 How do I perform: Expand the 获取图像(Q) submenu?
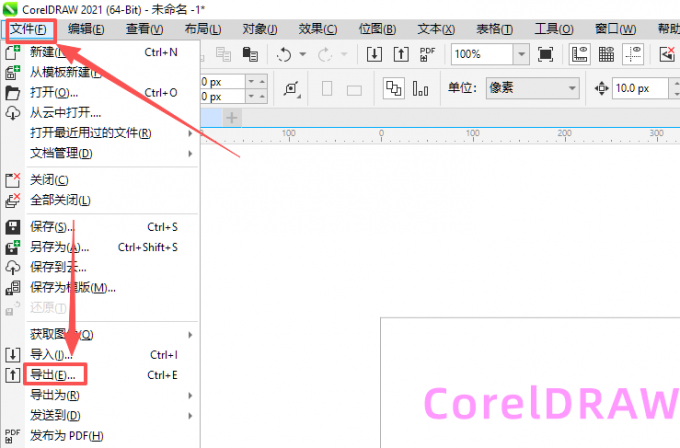click(x=102, y=335)
